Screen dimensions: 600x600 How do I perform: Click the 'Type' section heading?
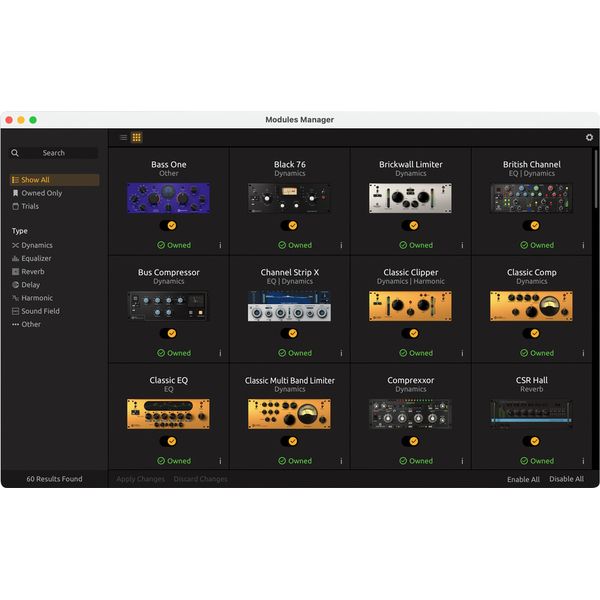20,231
